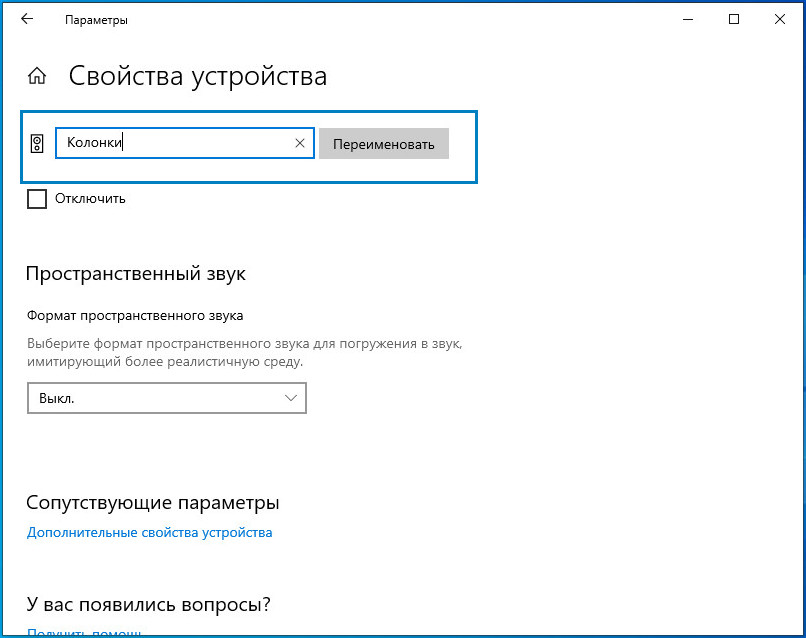This screenshot has width=806, height=638.
Task: Click the Пространственный звук section heading
Action: (135, 273)
